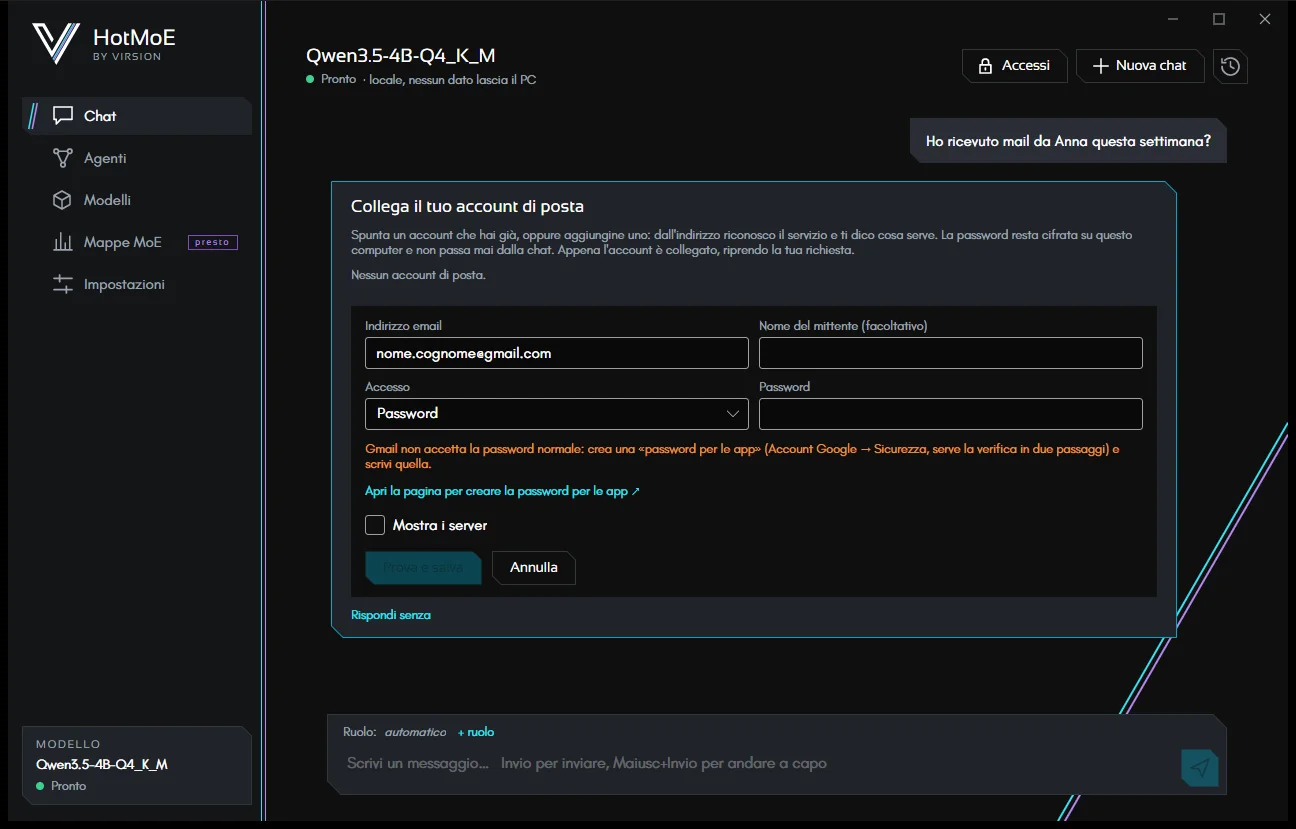Click the HotMoE logo icon

(55, 43)
